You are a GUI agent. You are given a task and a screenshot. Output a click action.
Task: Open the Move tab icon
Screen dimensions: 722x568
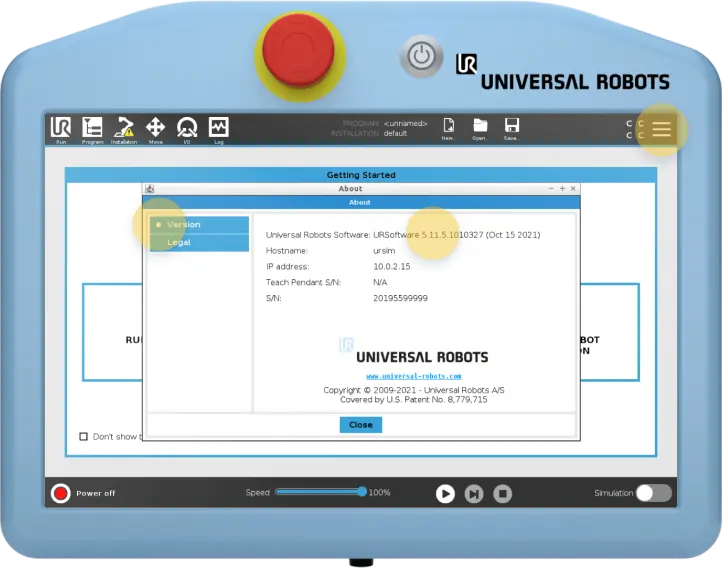pos(156,128)
